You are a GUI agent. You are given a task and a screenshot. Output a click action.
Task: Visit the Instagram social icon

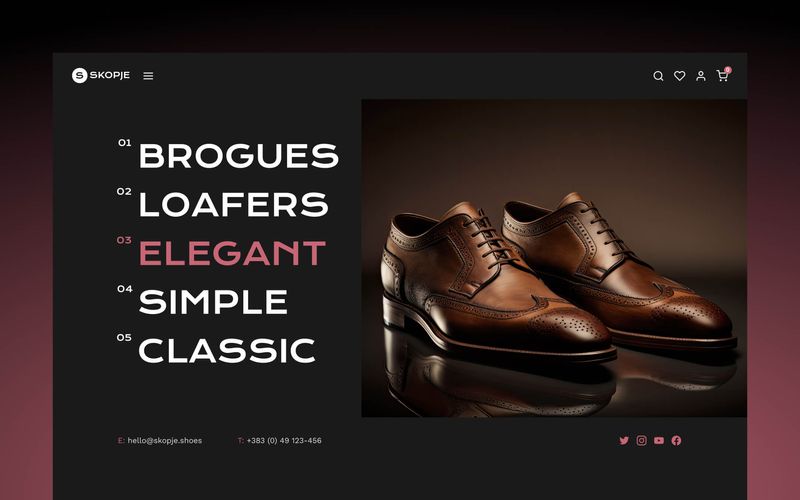(x=642, y=440)
